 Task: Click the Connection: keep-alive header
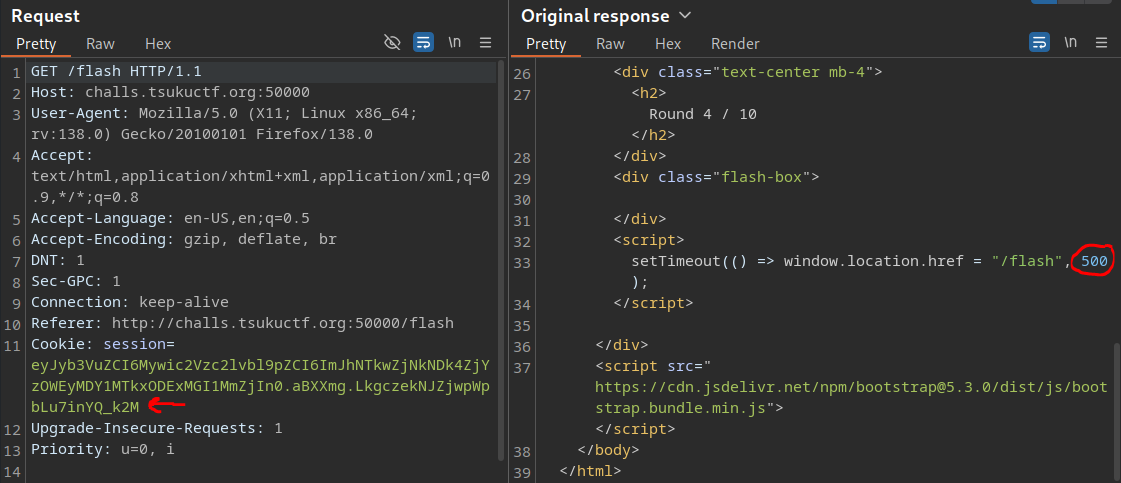(129, 302)
